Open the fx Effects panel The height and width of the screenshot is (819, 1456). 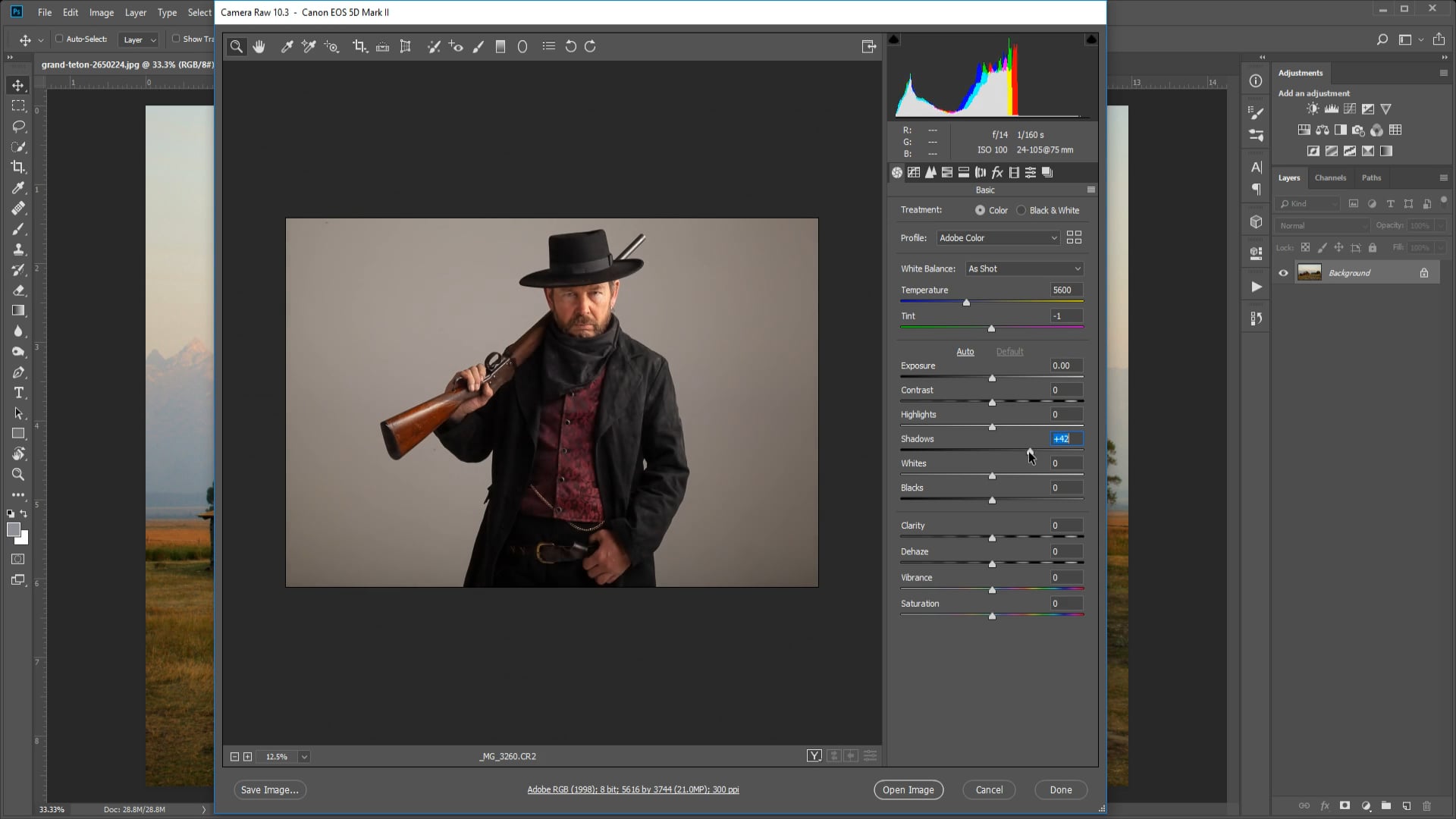[x=996, y=172]
